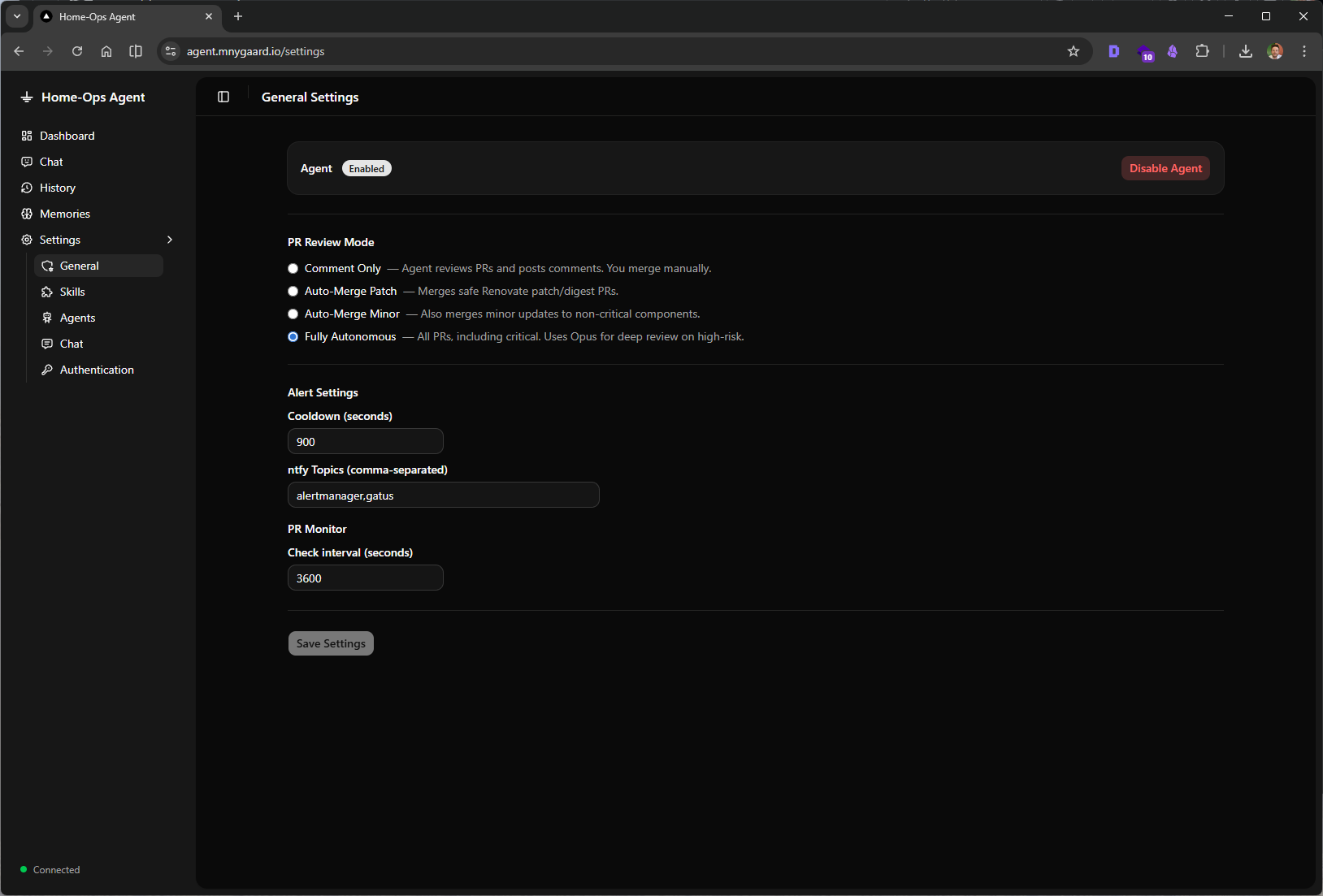Click the Cooldown seconds input field

[366, 441]
